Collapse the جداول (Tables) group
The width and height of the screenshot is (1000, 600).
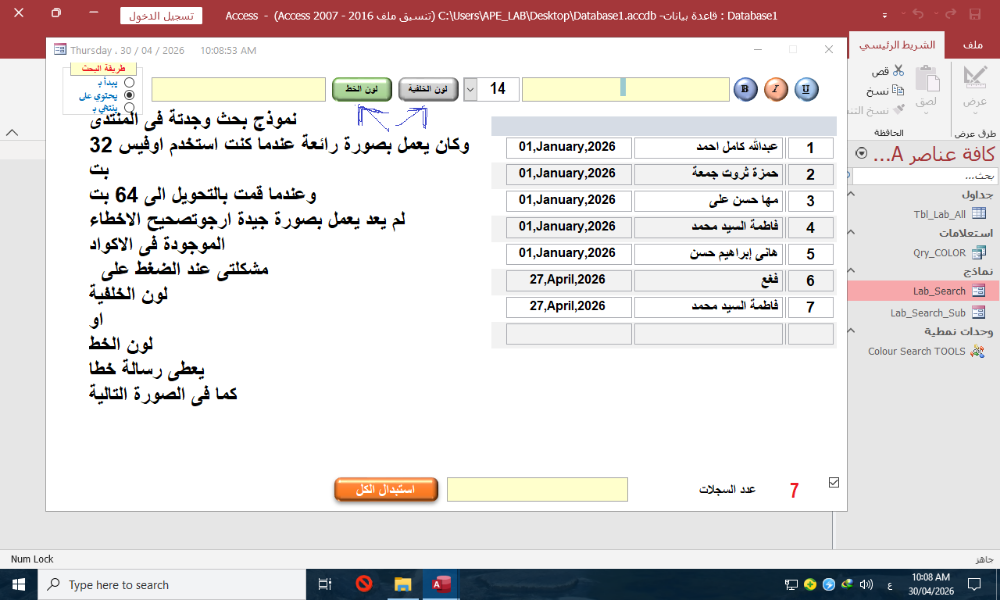851,194
